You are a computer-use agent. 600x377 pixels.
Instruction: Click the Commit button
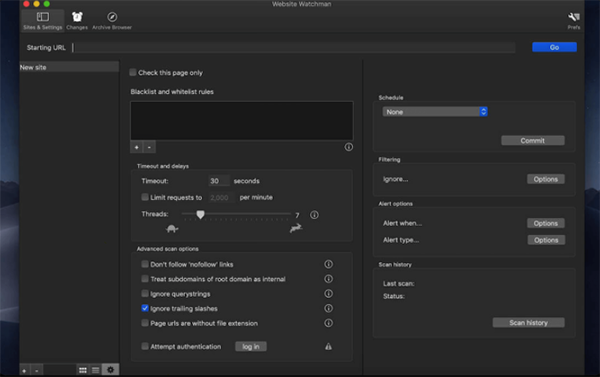(533, 140)
